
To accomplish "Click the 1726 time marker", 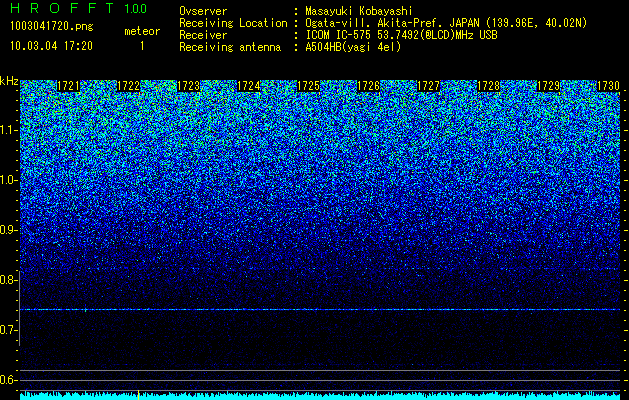I will coord(369,86).
